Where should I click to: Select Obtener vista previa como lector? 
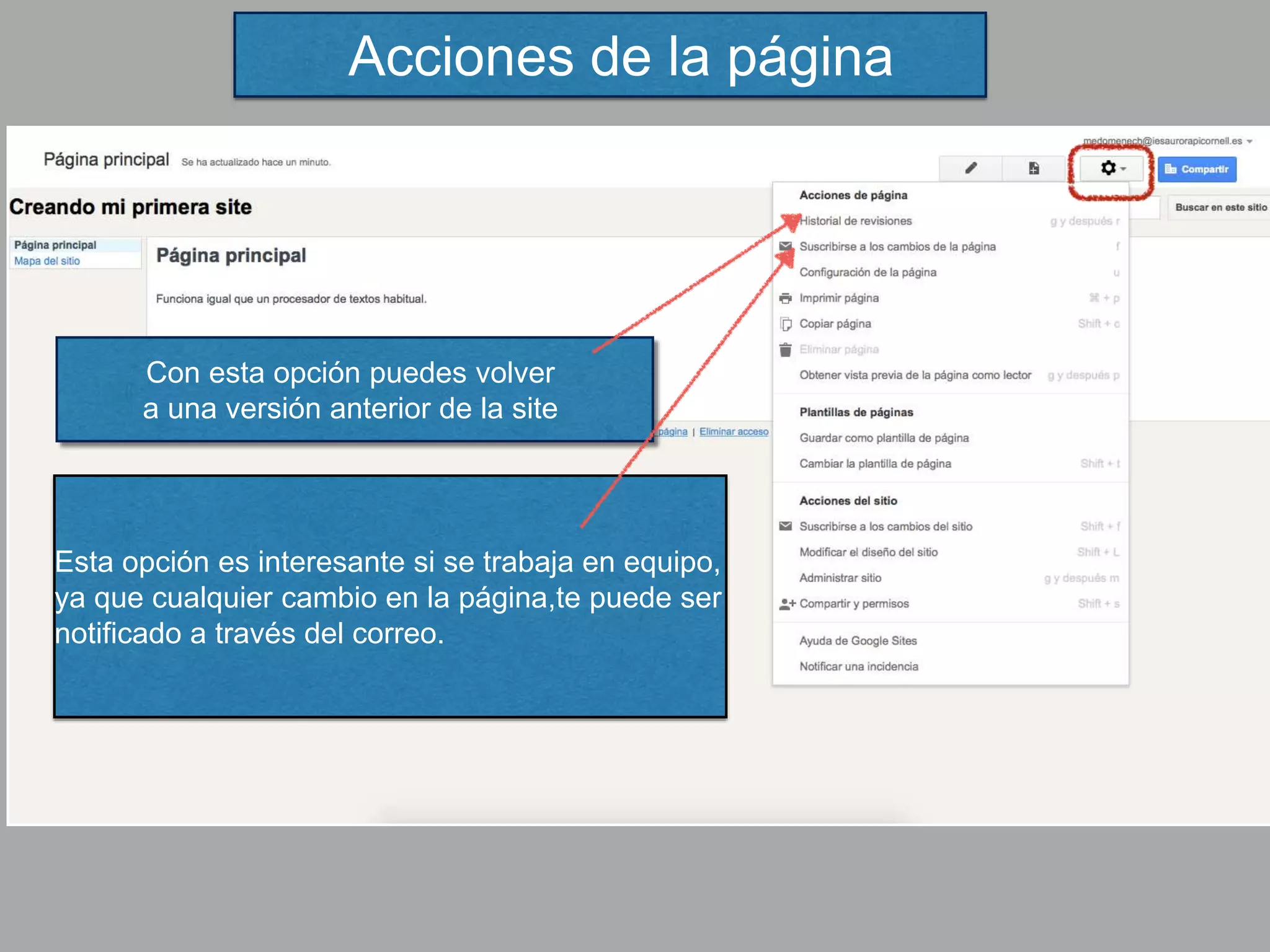click(x=950, y=376)
